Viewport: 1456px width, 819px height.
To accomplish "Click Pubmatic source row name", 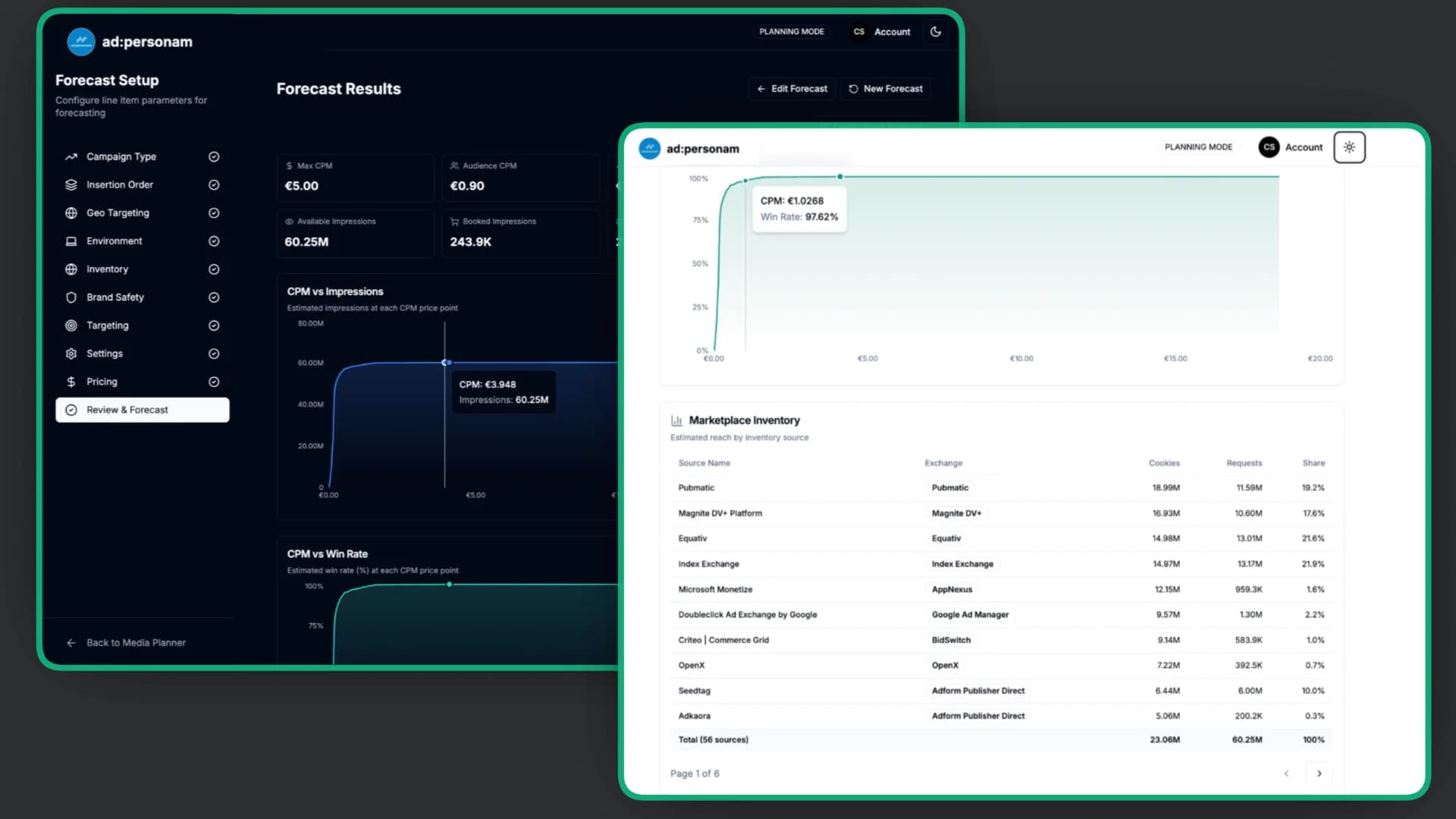I will tap(696, 488).
